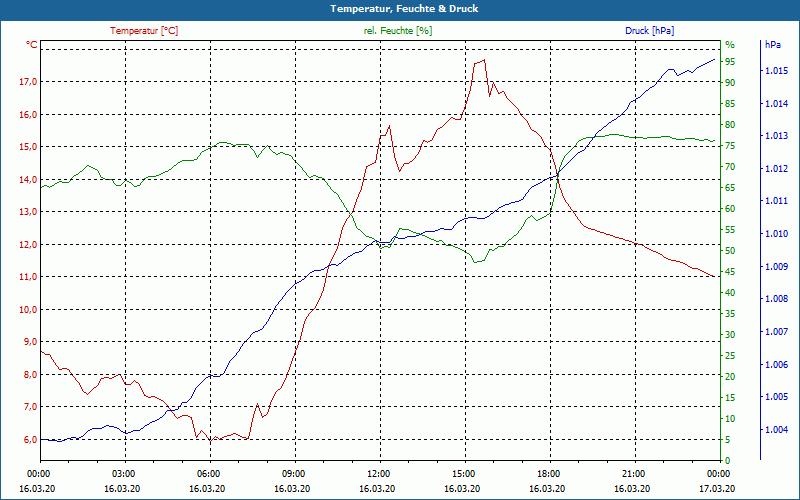
Task: Click the '1.010' pressure axis value
Action: [777, 234]
